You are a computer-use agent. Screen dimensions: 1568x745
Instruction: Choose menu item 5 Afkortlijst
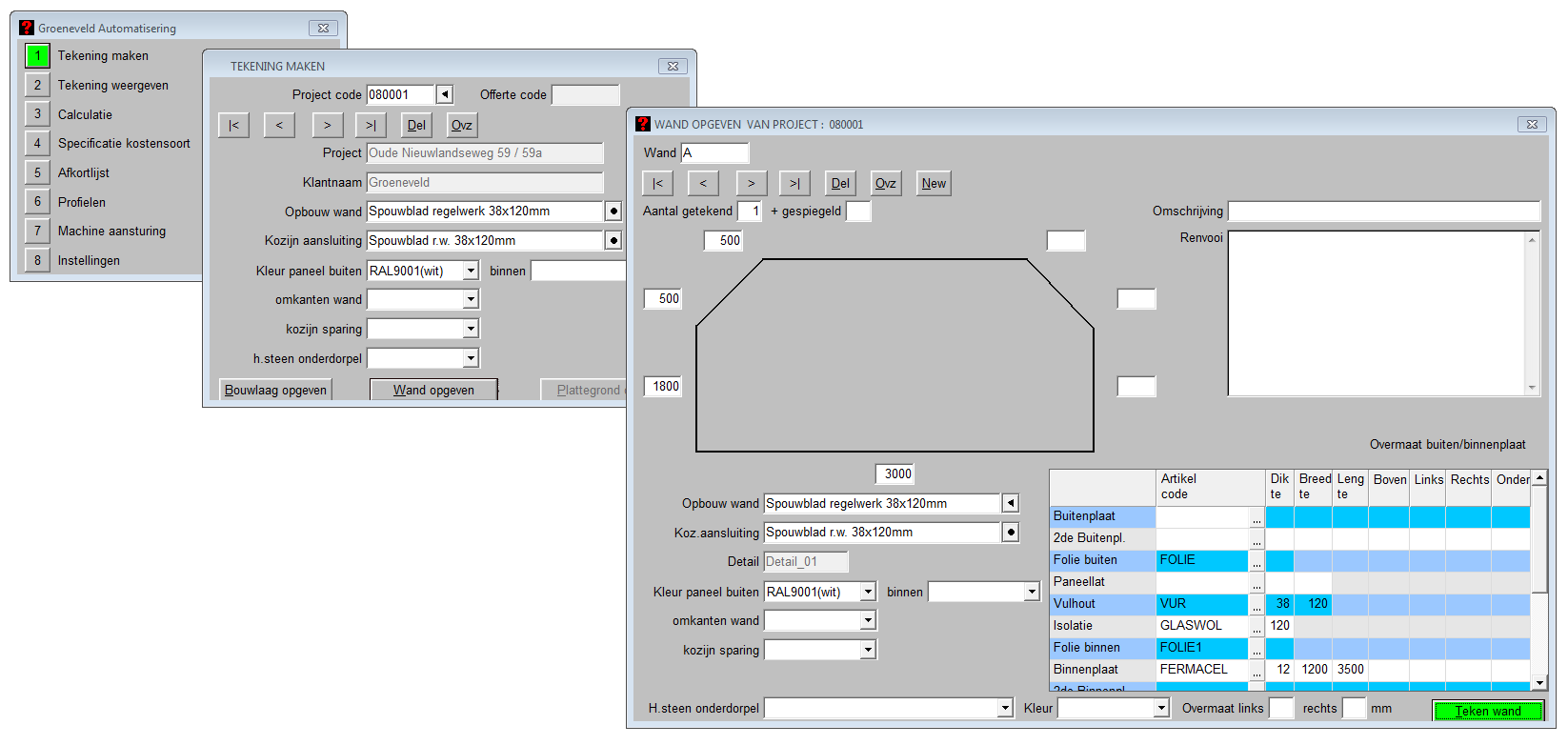84,172
